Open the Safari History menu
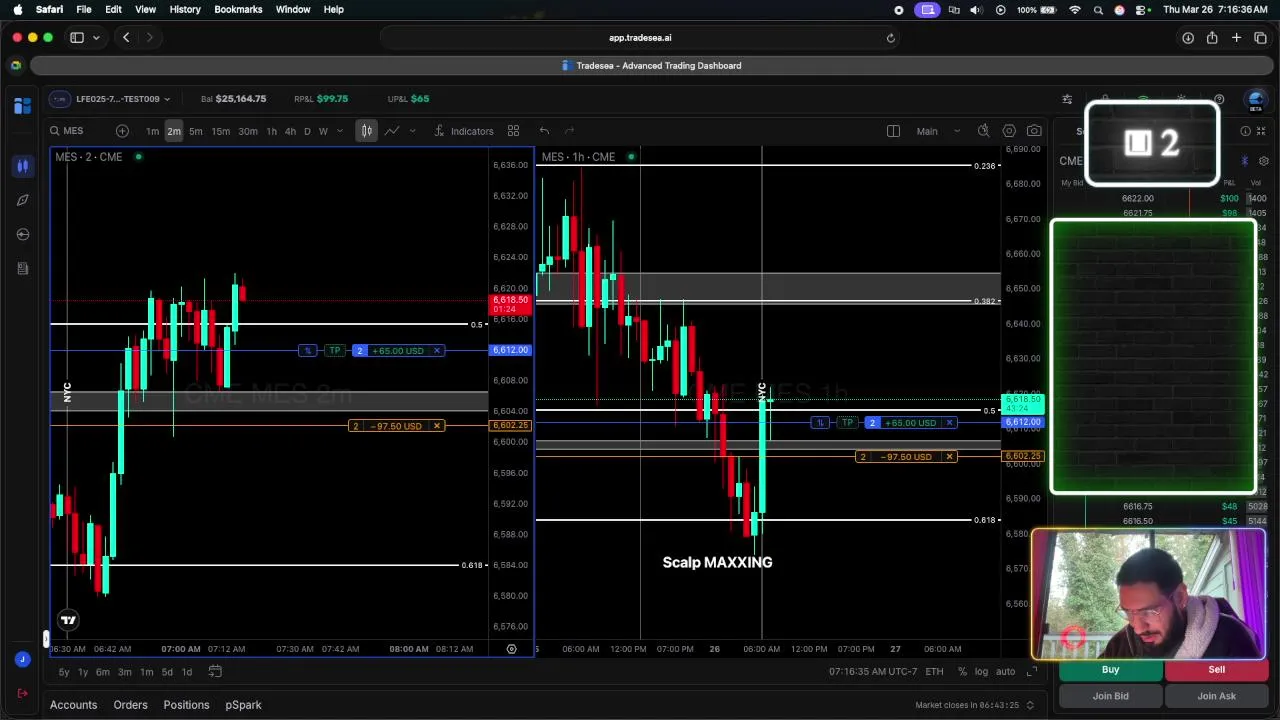Viewport: 1280px width, 720px height. tap(185, 10)
